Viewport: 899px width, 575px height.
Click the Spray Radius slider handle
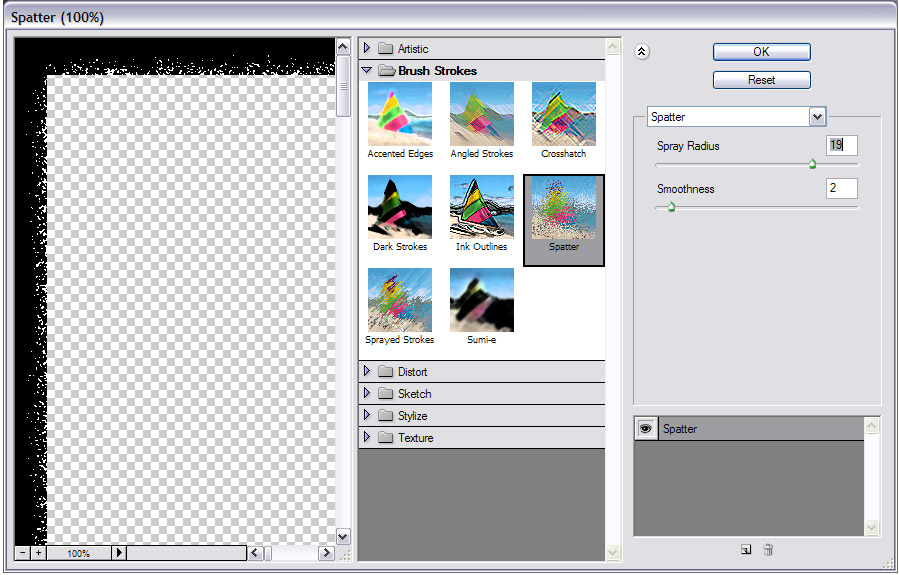(x=812, y=164)
